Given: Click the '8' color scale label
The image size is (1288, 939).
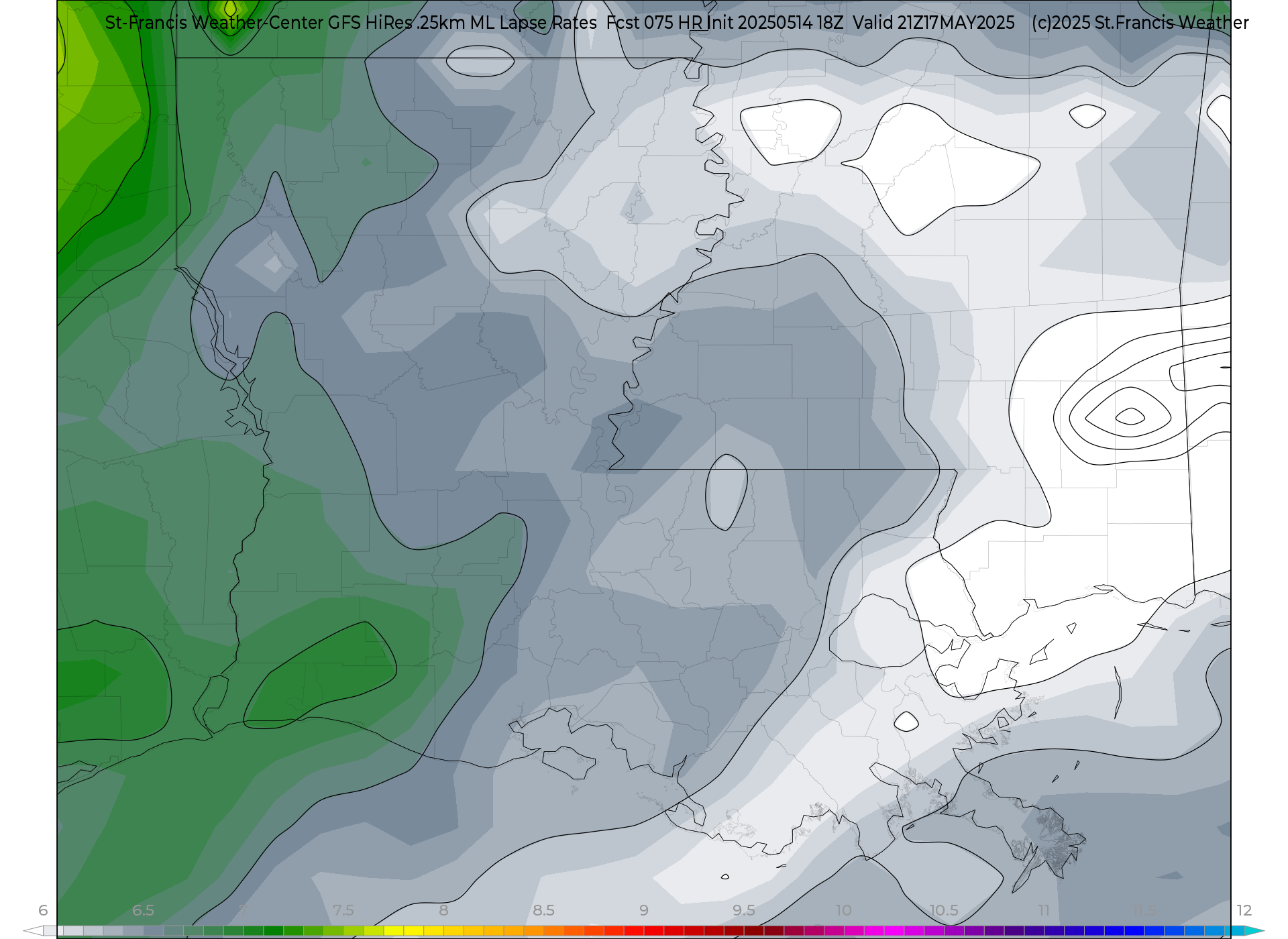Looking at the screenshot, I should [x=443, y=910].
